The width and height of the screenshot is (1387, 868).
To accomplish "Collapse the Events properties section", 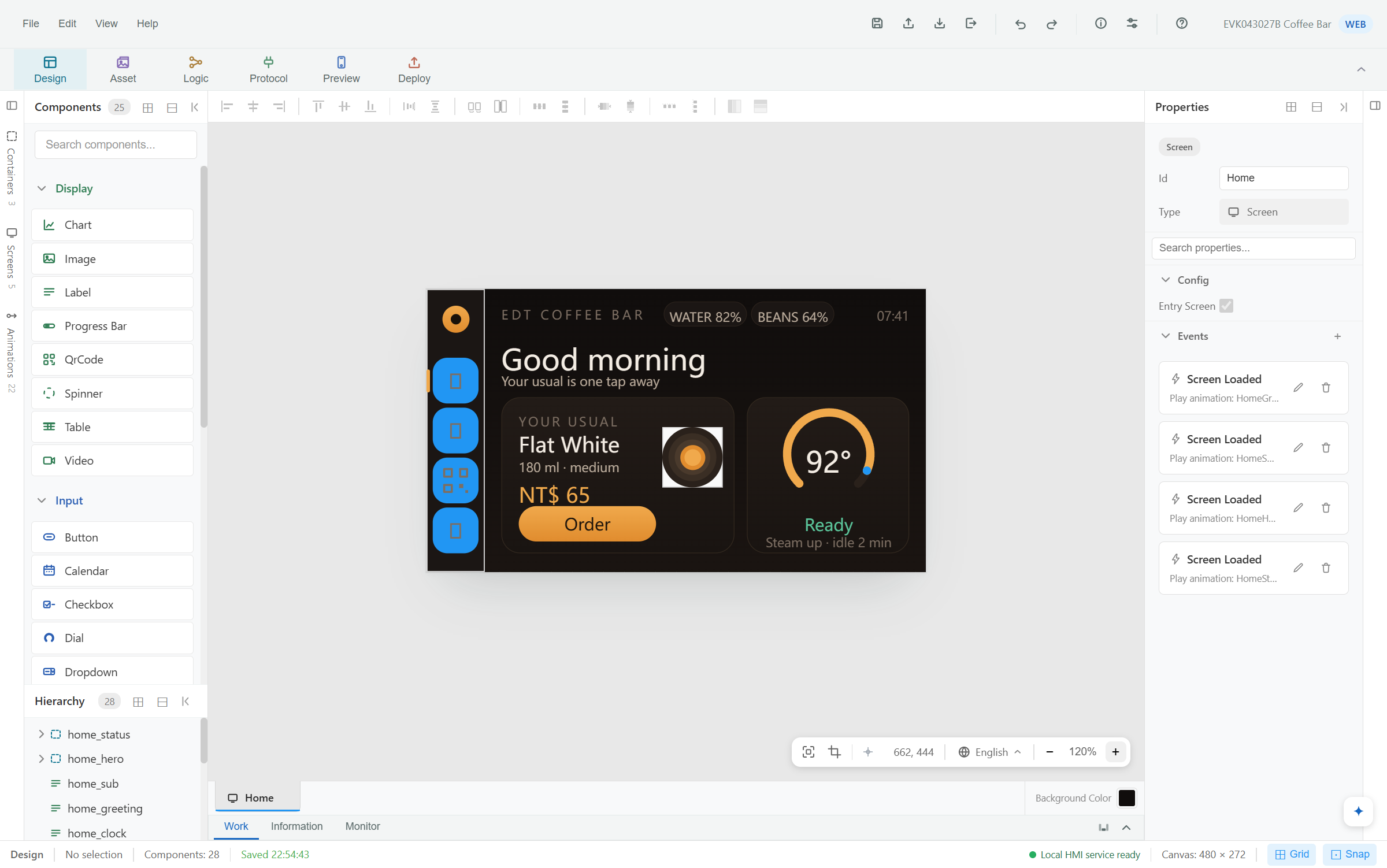I will [x=1166, y=336].
